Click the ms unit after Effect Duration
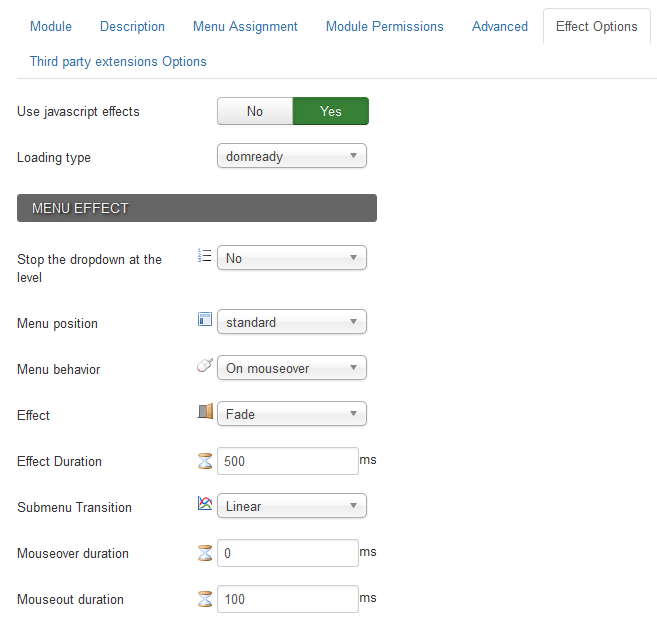The width and height of the screenshot is (657, 623). (x=368, y=460)
